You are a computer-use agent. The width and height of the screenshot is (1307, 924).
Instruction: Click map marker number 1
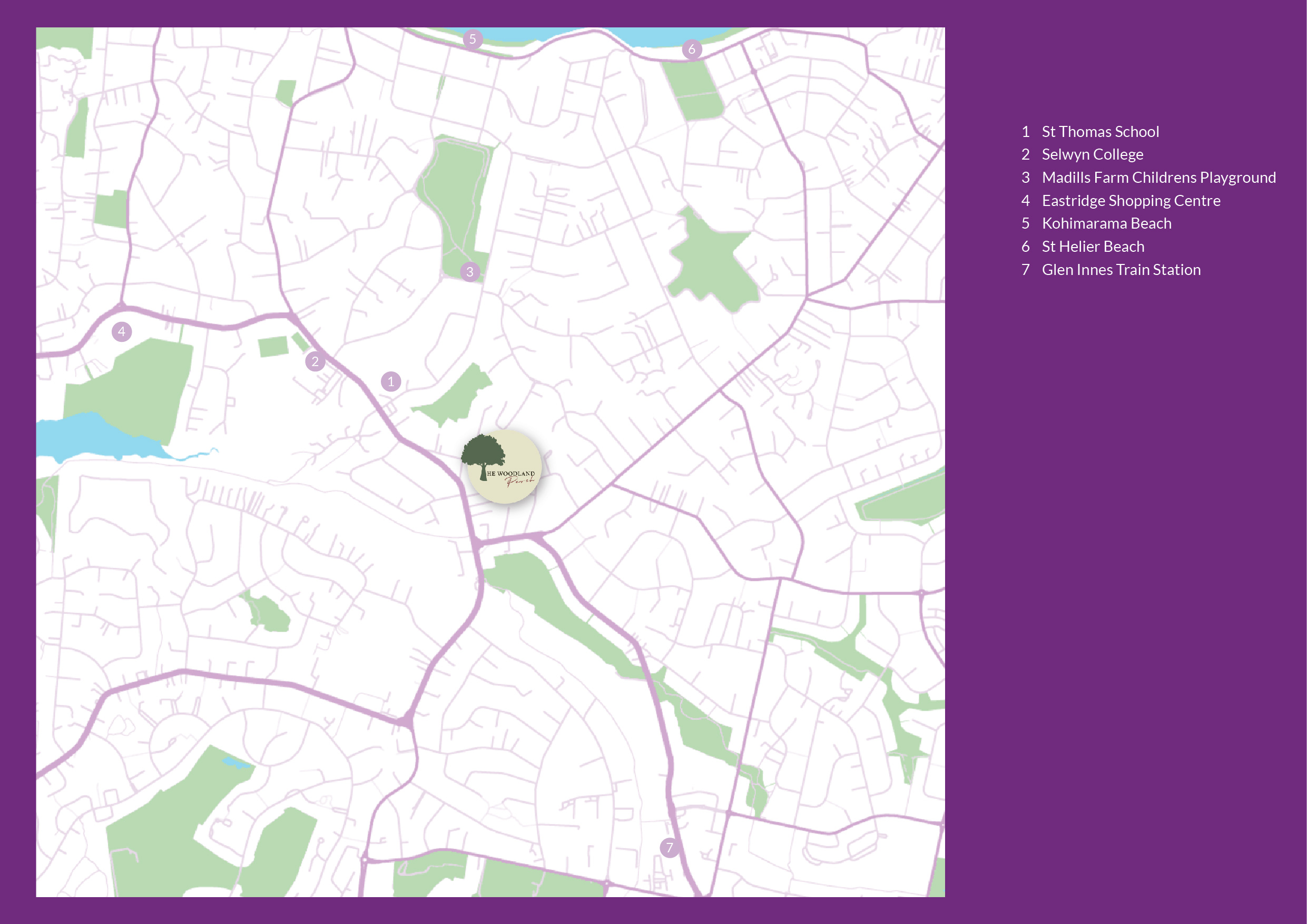coord(390,381)
